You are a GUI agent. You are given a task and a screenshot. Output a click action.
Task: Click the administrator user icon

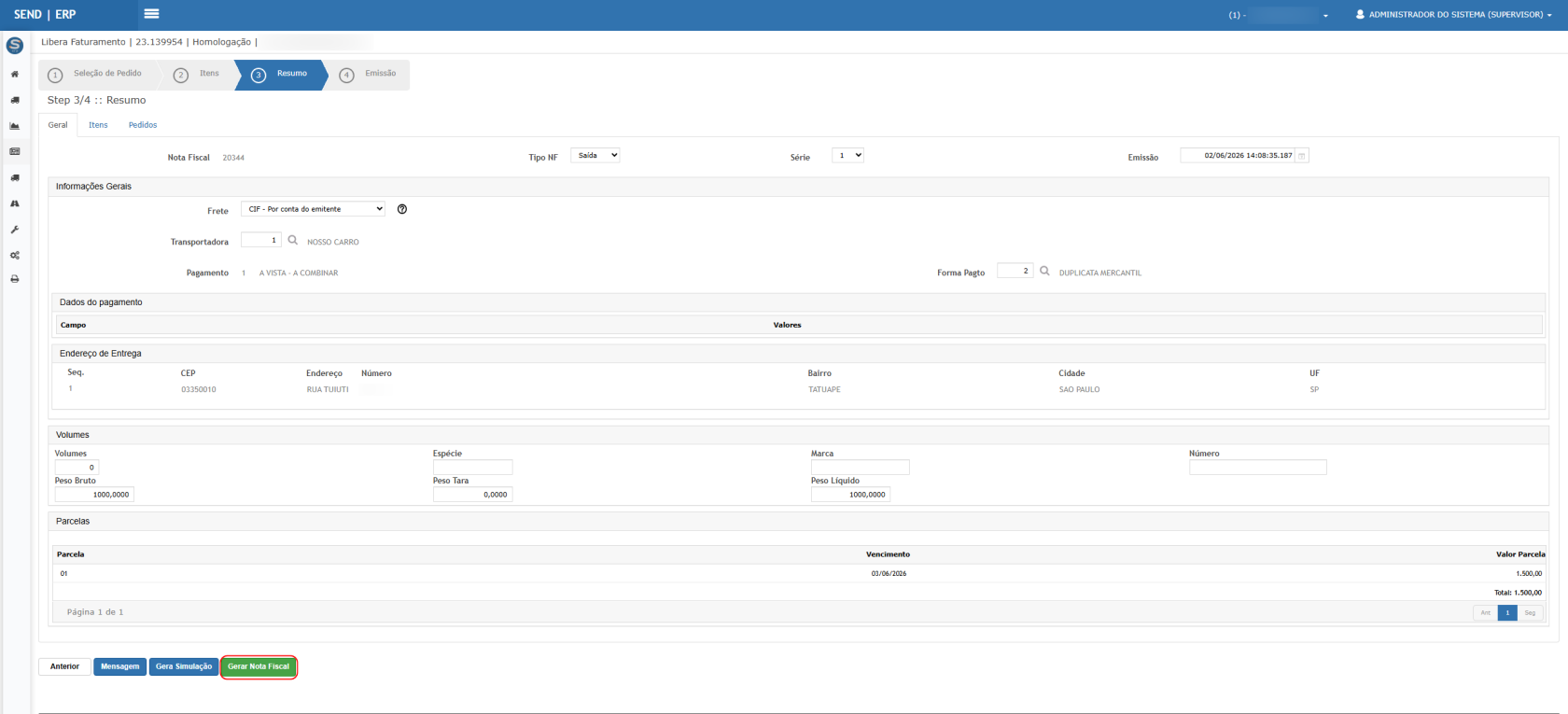coord(1360,15)
